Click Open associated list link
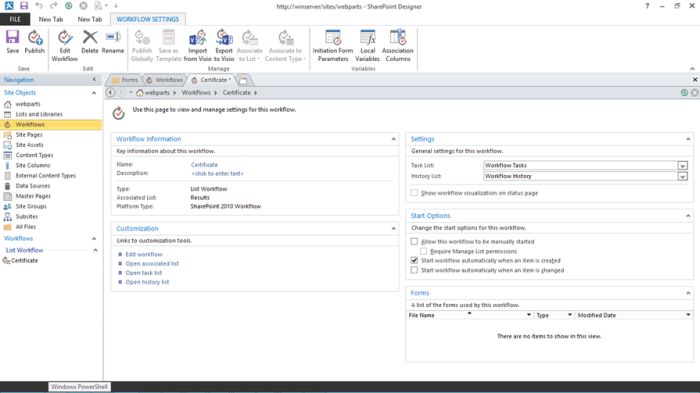The image size is (700, 393). 152,263
